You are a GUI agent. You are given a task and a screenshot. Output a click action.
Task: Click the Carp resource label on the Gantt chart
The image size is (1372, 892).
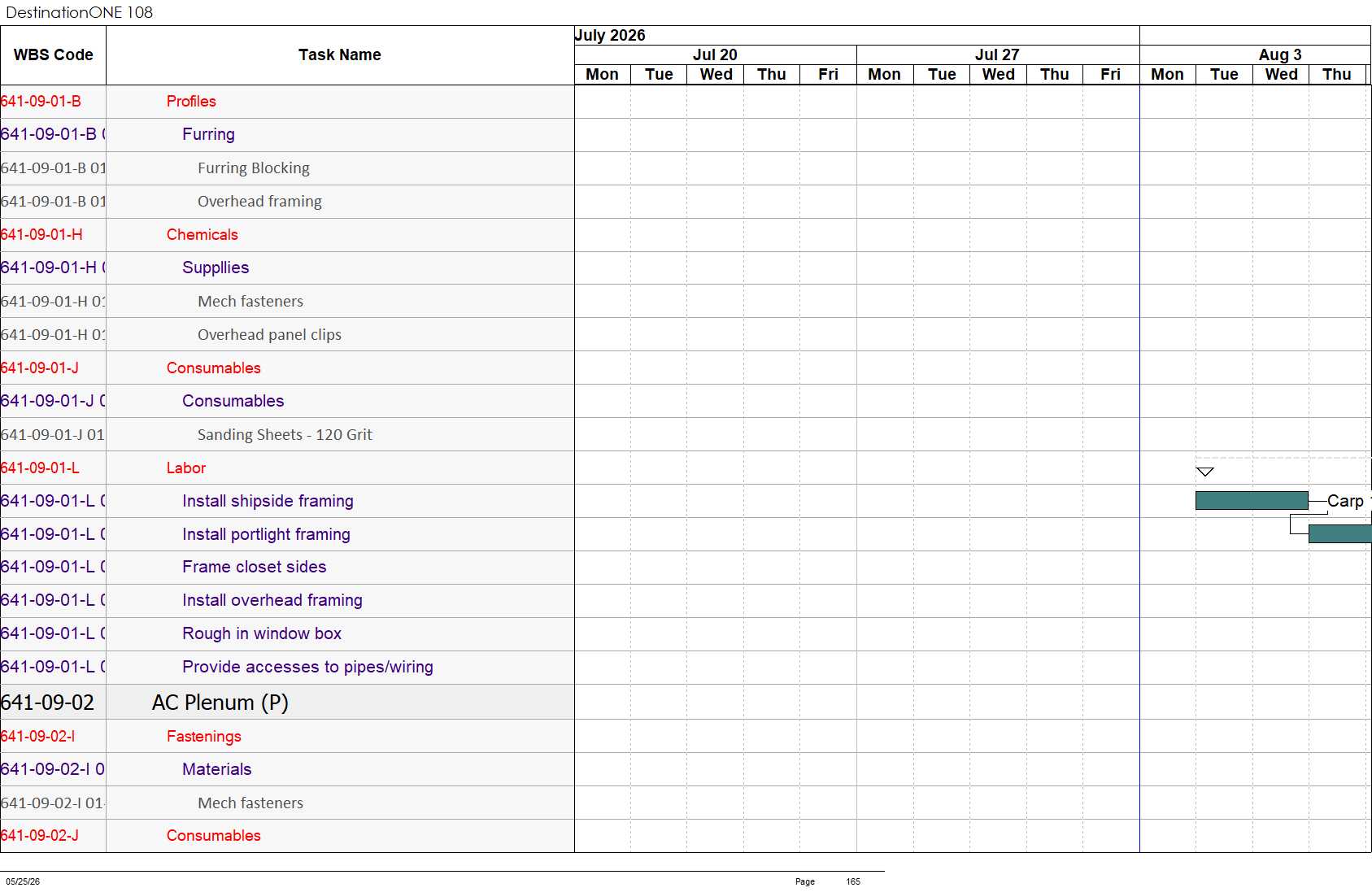(1345, 501)
